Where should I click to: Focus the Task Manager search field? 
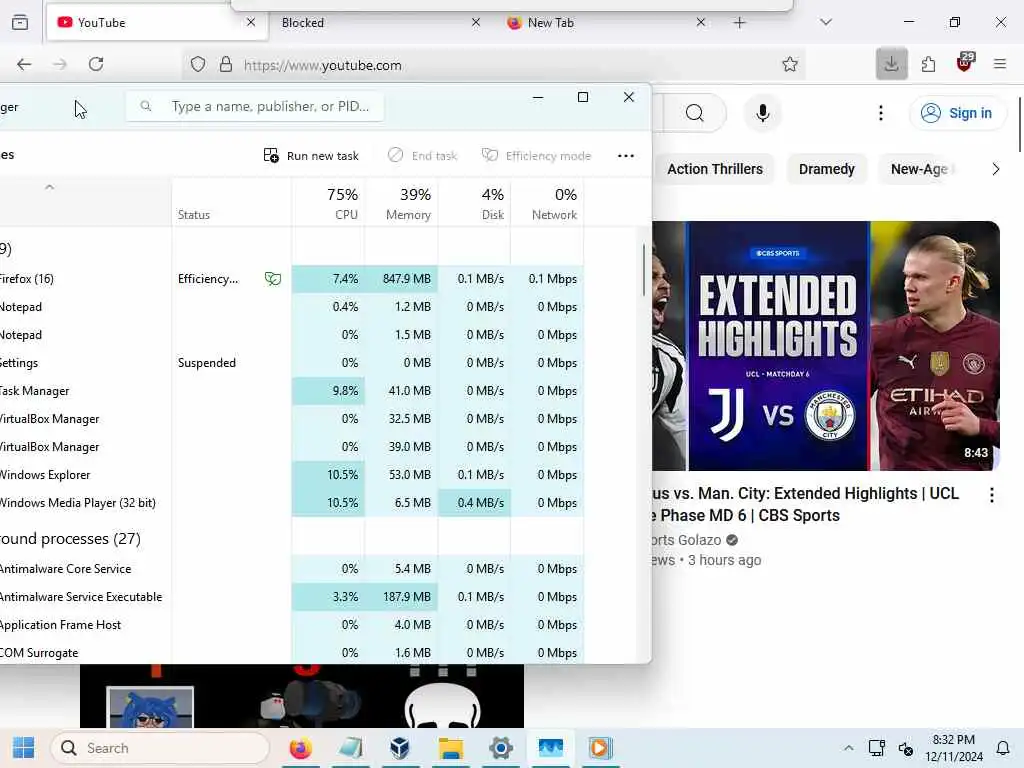tap(255, 106)
